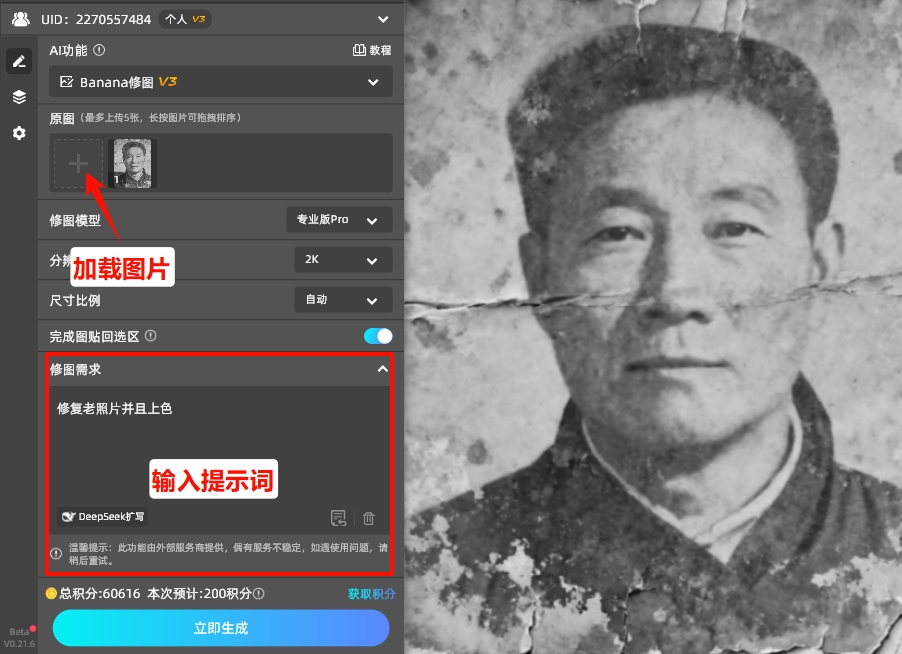Viewport: 902px width, 654px height.
Task: Open the layers panel icon in left sidebar
Action: coord(18,97)
